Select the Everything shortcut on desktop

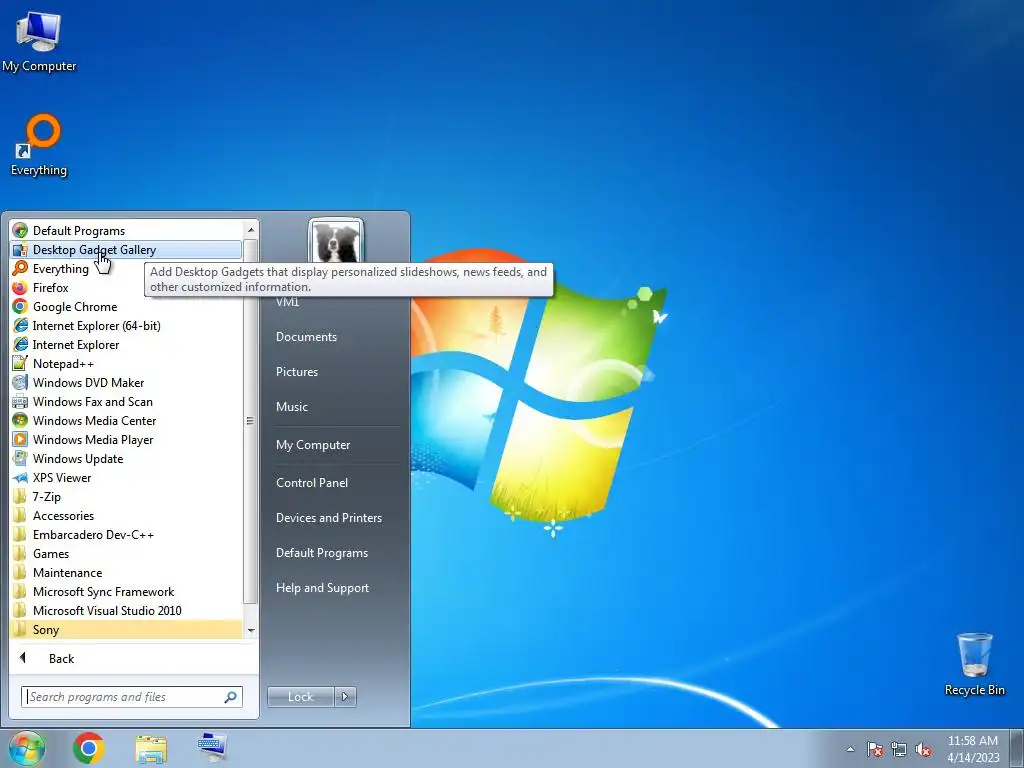point(39,146)
